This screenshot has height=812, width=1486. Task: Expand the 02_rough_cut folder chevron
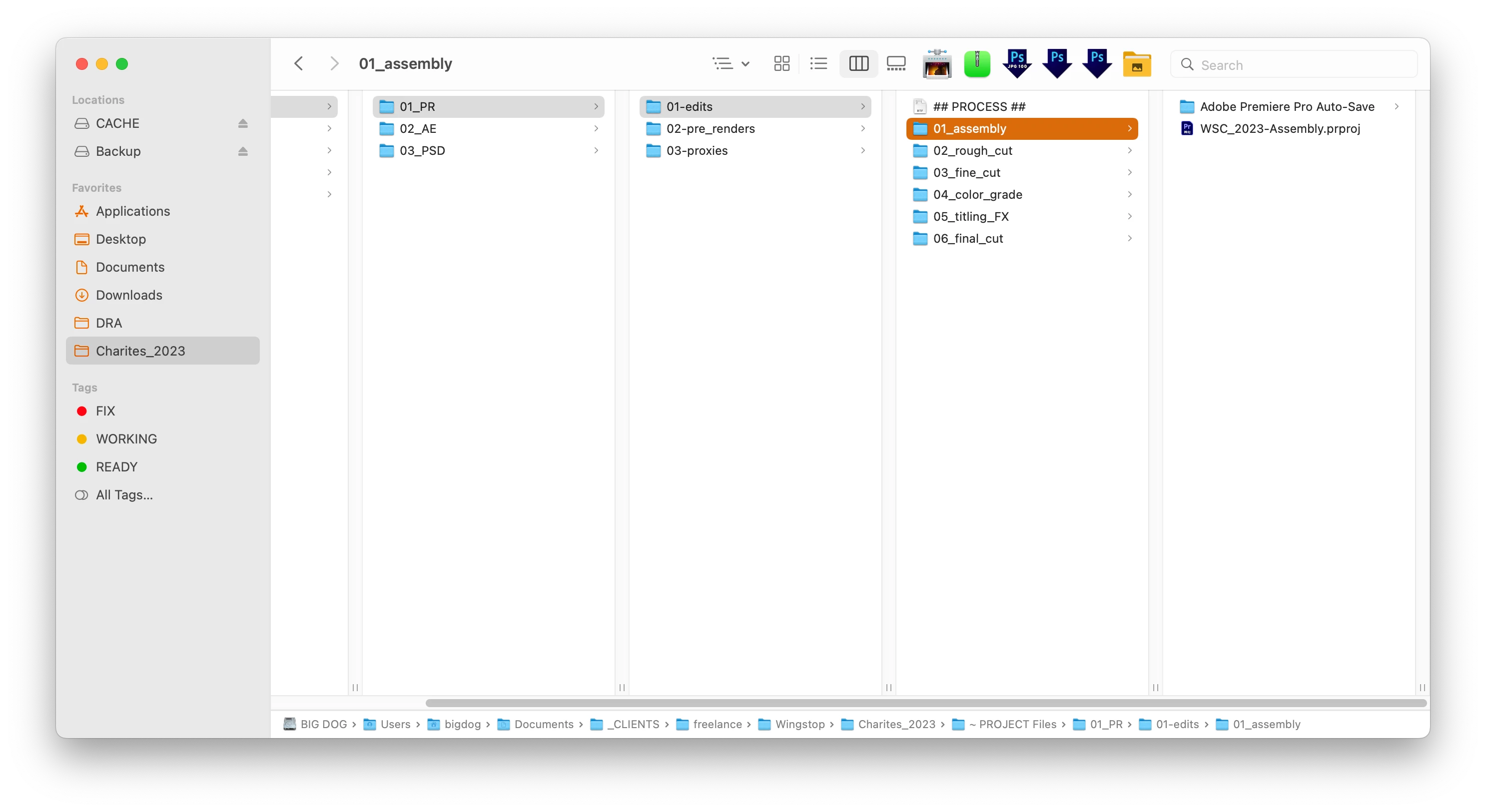pyautogui.click(x=1130, y=150)
